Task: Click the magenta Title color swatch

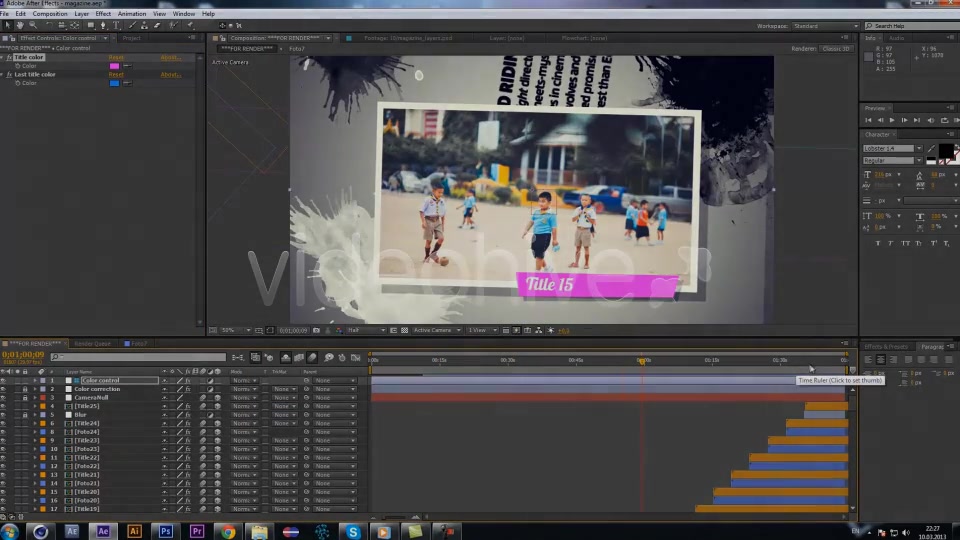Action: (114, 66)
